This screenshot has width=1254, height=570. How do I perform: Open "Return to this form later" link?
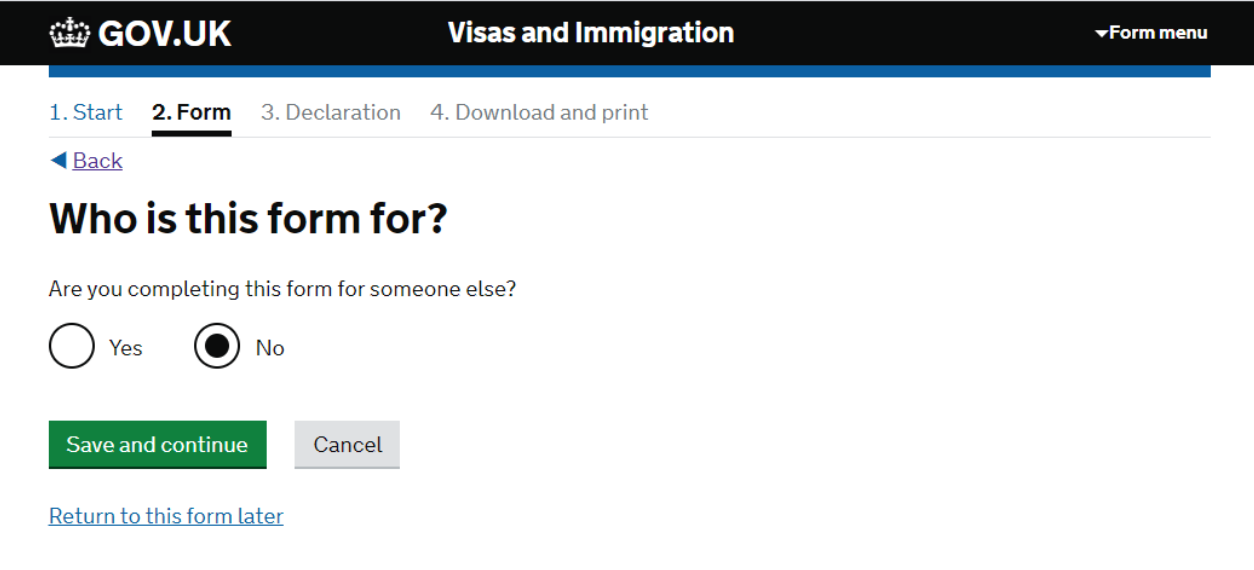coord(166,516)
